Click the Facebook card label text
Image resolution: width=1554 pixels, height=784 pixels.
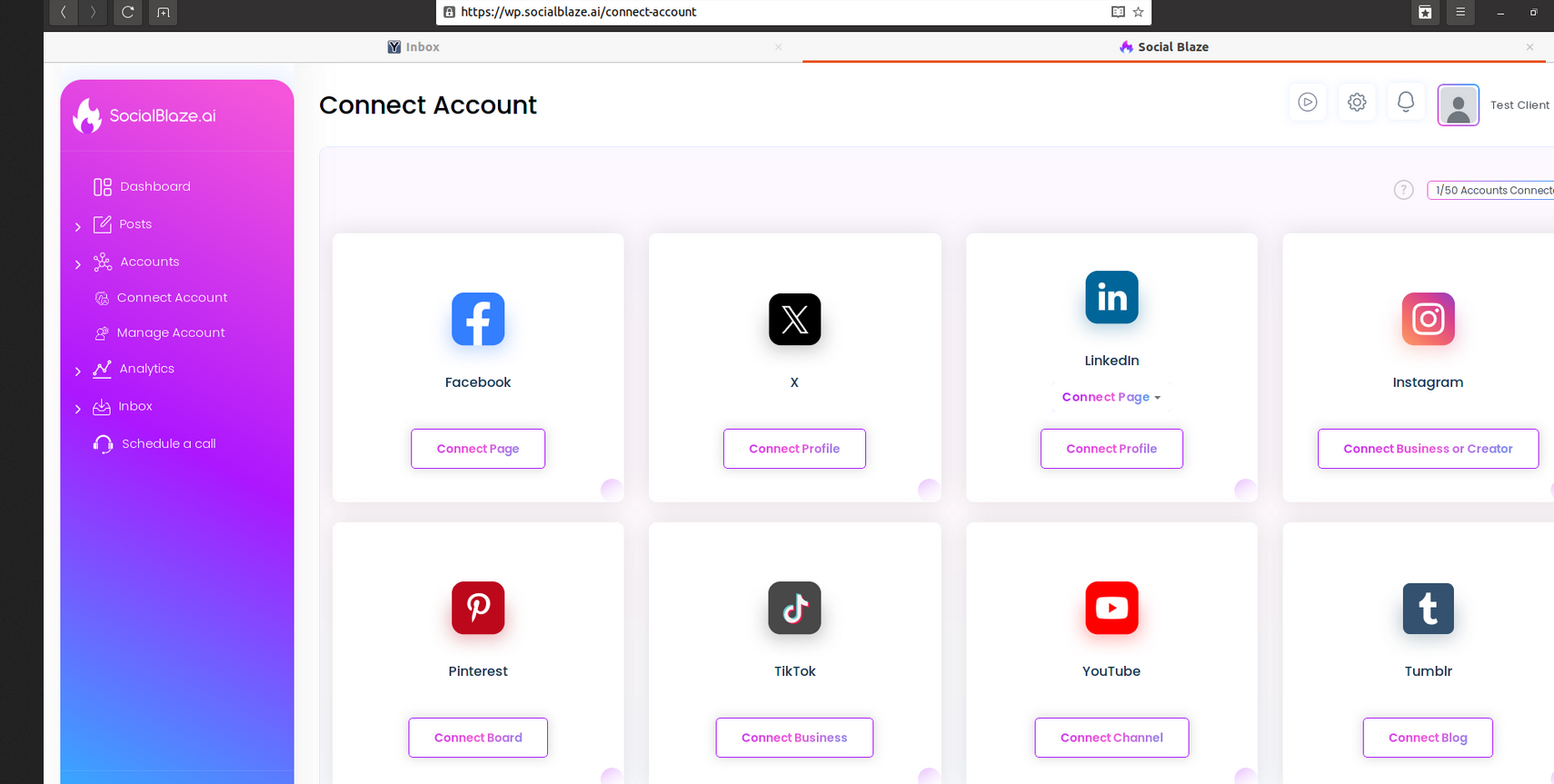click(478, 382)
